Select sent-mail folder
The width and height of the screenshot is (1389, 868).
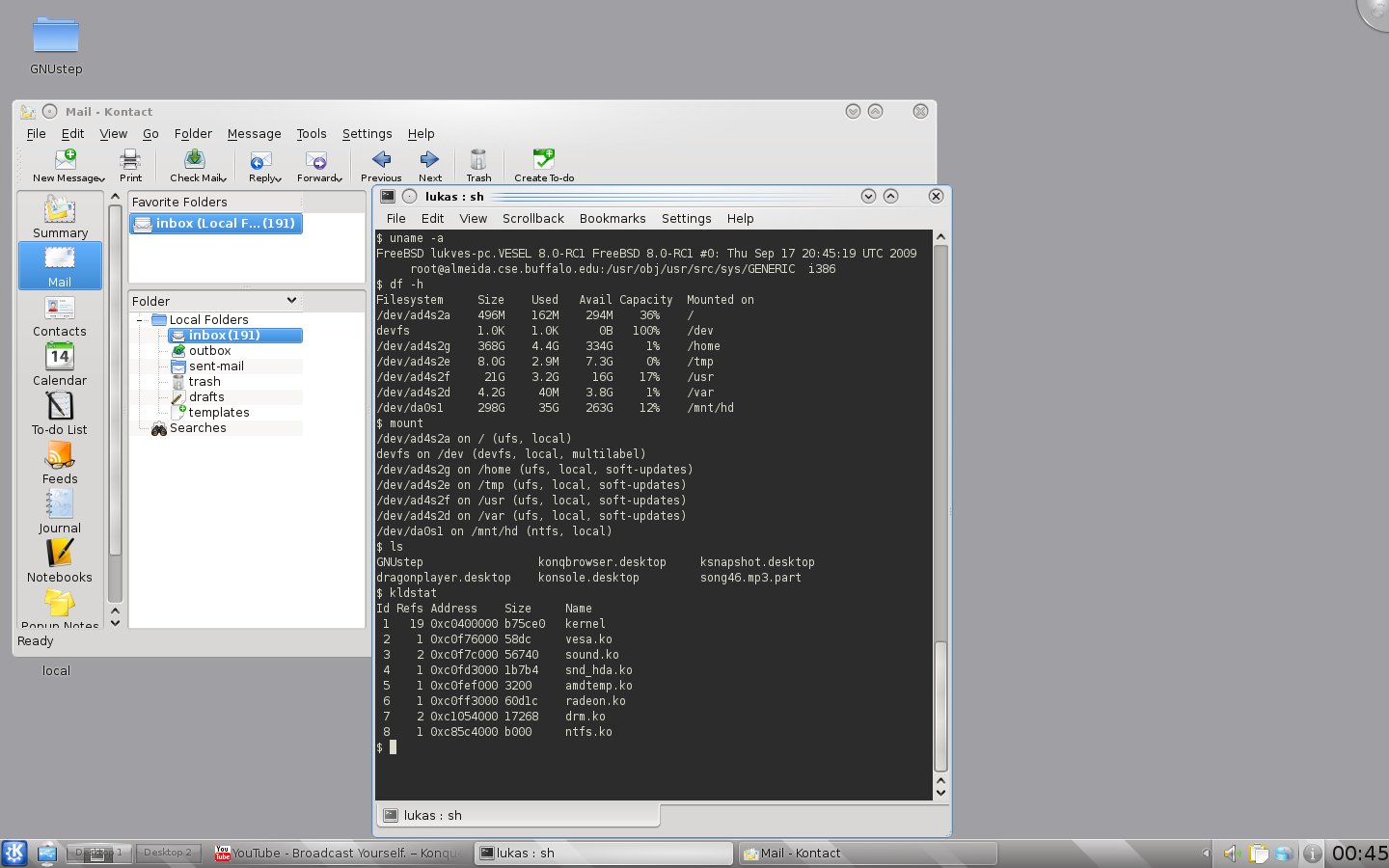(216, 366)
